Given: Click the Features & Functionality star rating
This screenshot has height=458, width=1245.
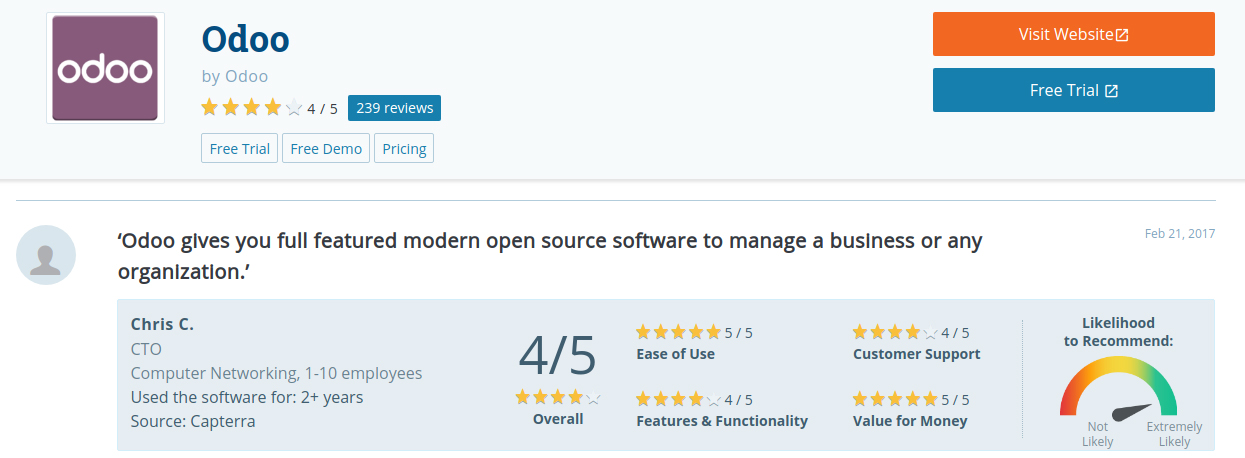Looking at the screenshot, I should point(678,399).
